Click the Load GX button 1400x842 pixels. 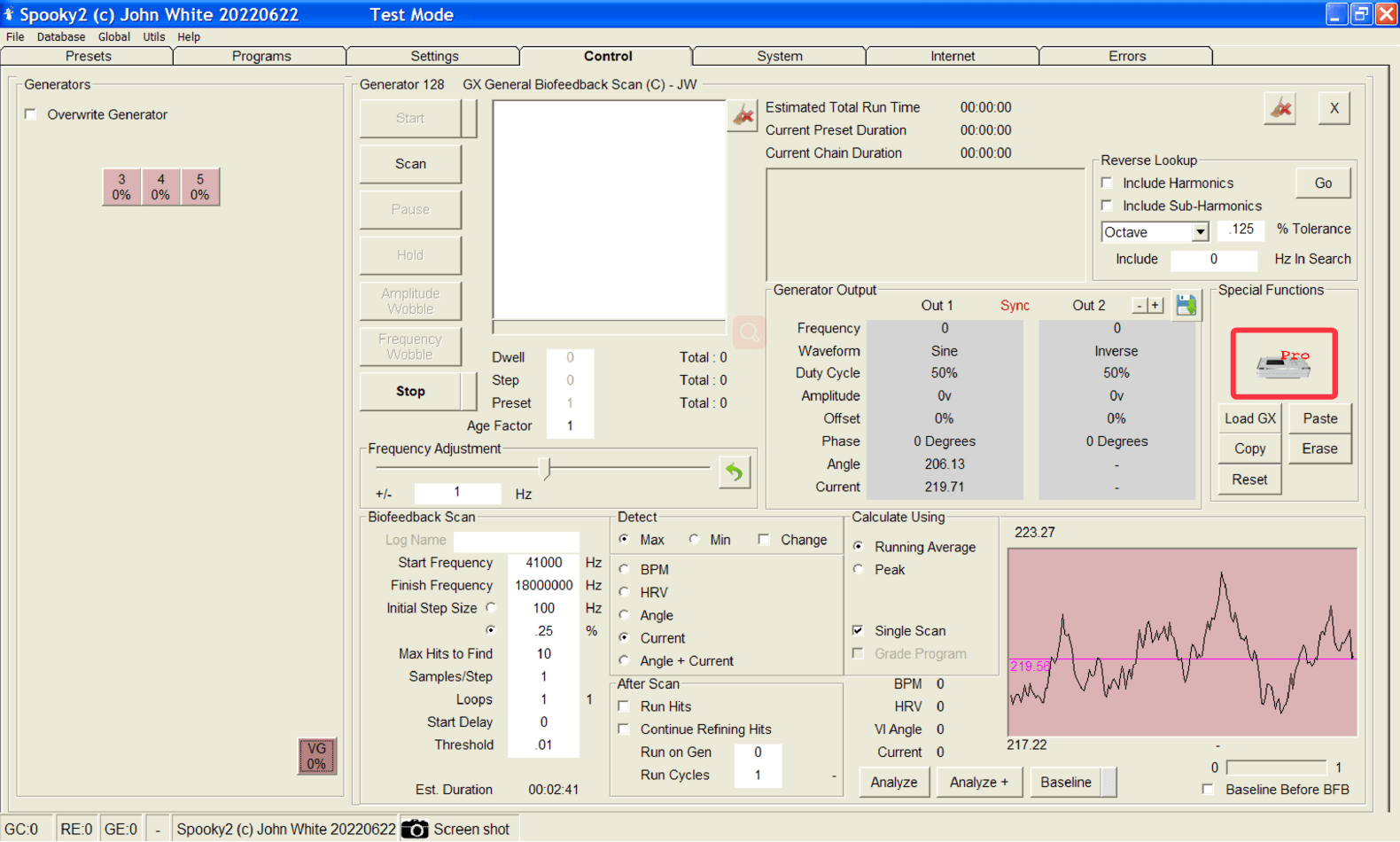[x=1249, y=418]
